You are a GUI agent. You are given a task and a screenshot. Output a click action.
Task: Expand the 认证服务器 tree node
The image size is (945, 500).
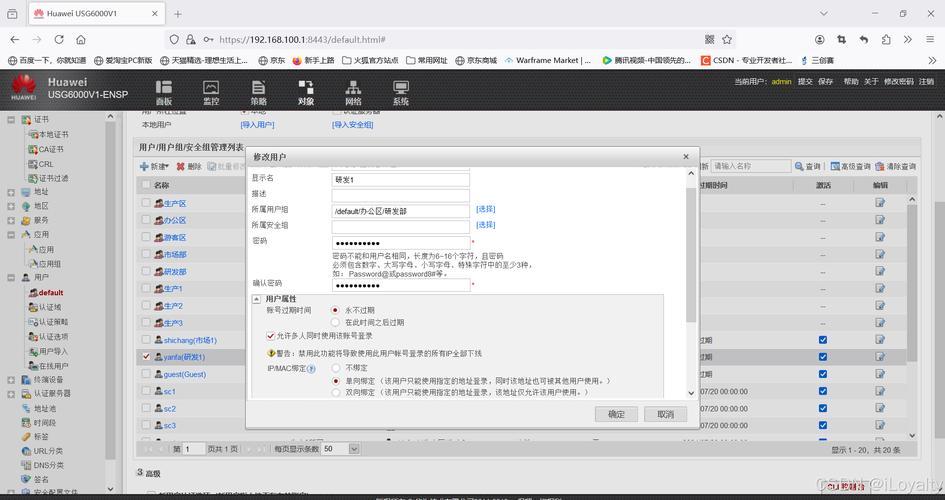(11, 394)
